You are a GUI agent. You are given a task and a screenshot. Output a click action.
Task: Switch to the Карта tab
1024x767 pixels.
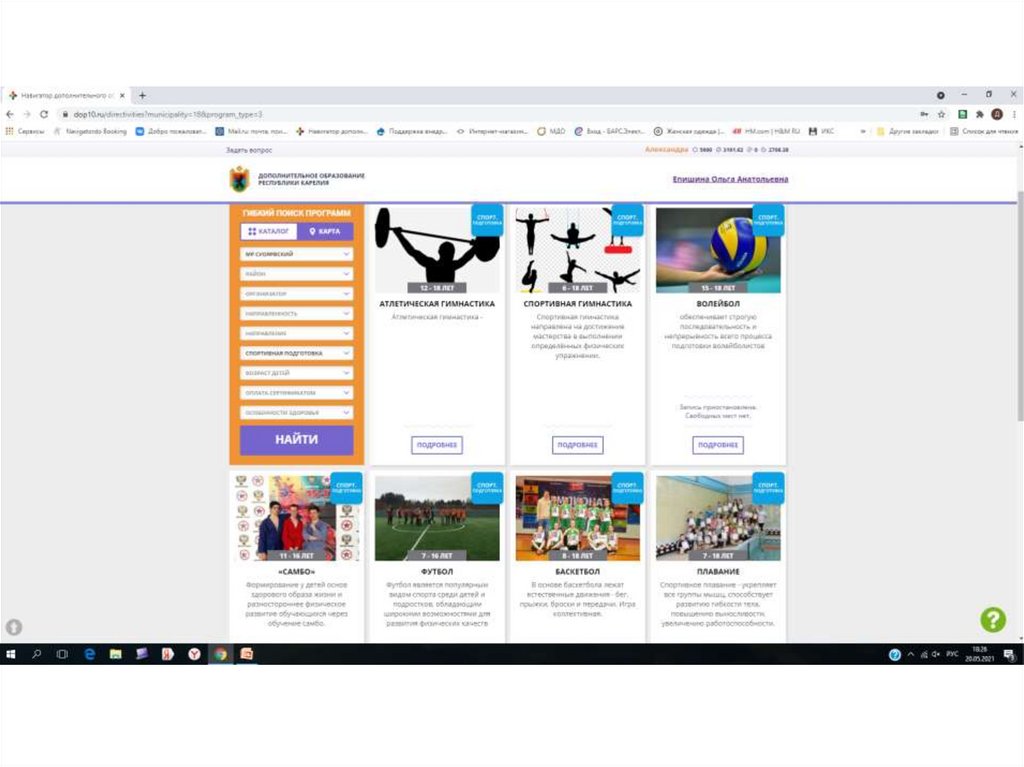[325, 231]
